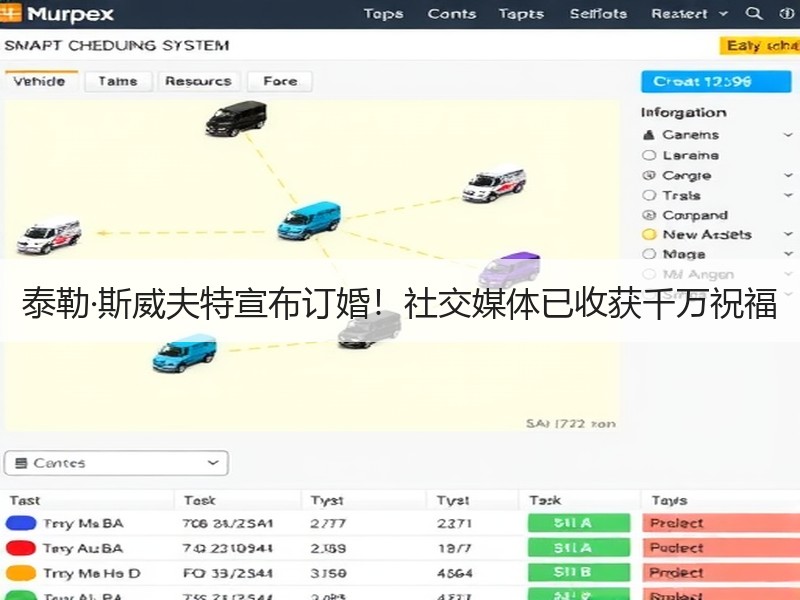Select the lower-left blue van on the map
Screen dimensions: 800x600
pos(184,353)
